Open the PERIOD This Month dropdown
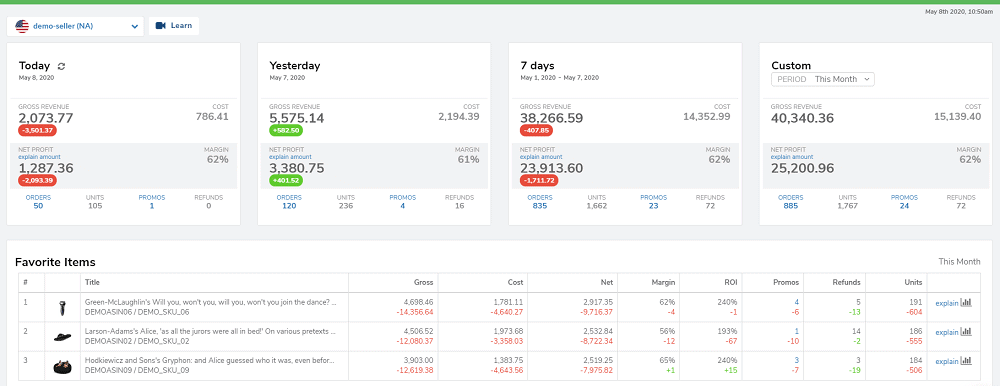This screenshot has height=386, width=1000. click(823, 79)
